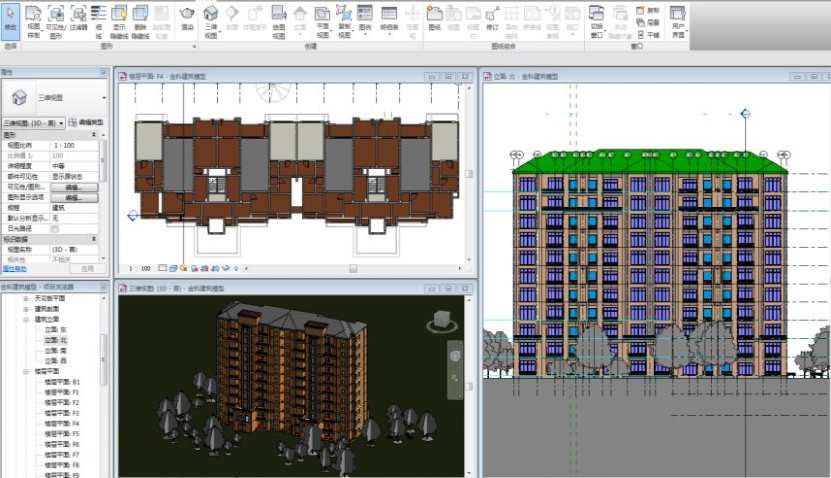Close the Properties (属性) palette
This screenshot has width=831, height=478.
(103, 72)
